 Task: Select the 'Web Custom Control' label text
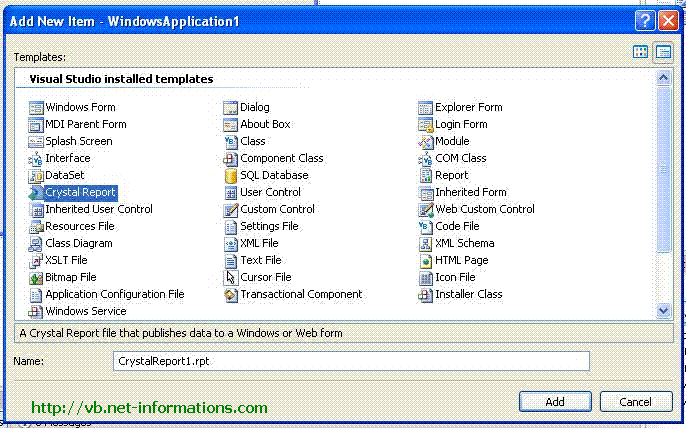485,210
